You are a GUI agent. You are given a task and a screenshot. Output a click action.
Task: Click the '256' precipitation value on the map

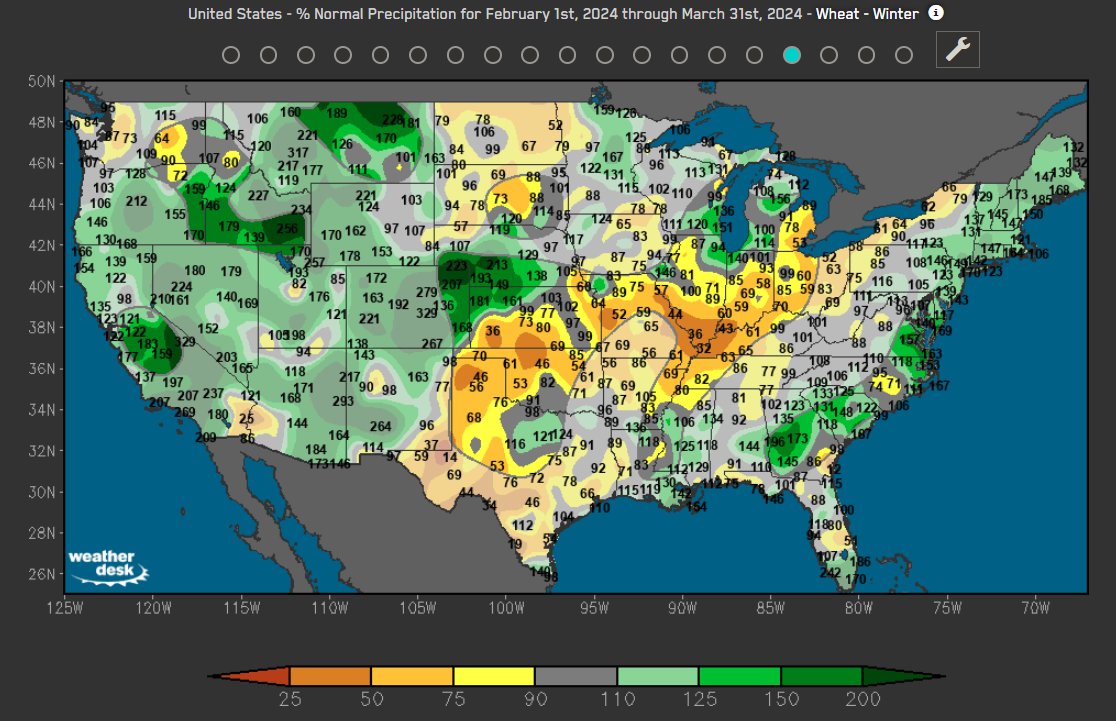287,228
